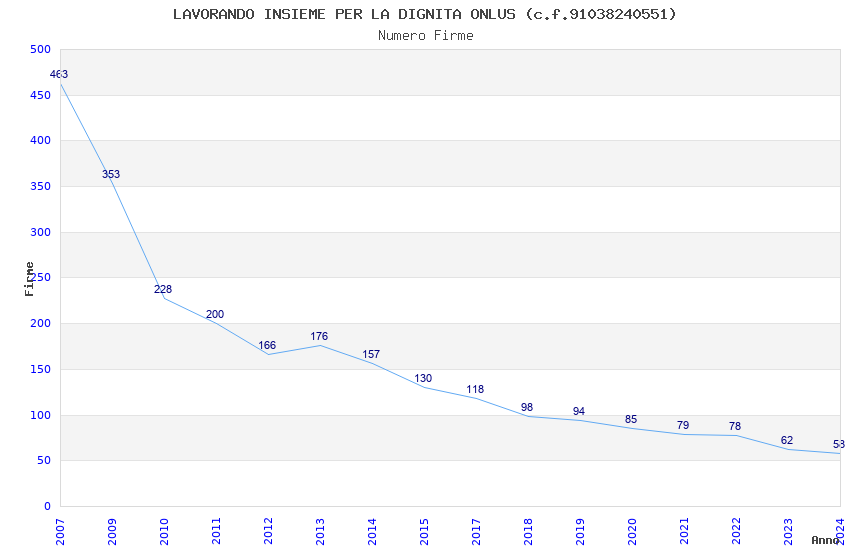This screenshot has height=550, width=850.
Task: Click the data label 200
Action: [215, 314]
